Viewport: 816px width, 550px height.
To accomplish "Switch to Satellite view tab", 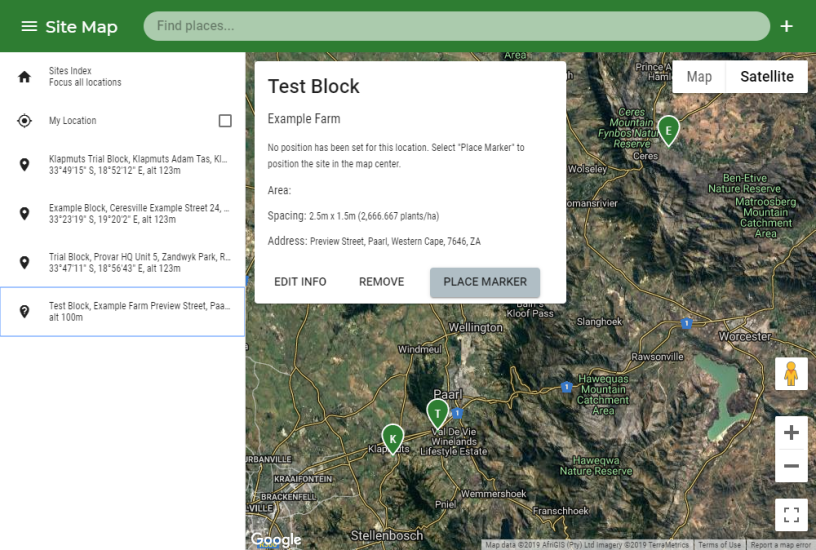I will [x=767, y=76].
